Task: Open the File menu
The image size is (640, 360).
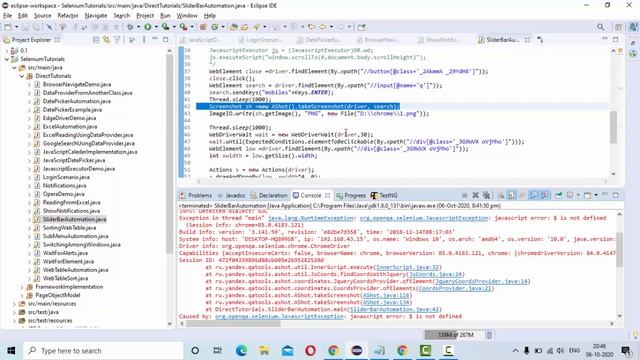Action: (x=7, y=16)
